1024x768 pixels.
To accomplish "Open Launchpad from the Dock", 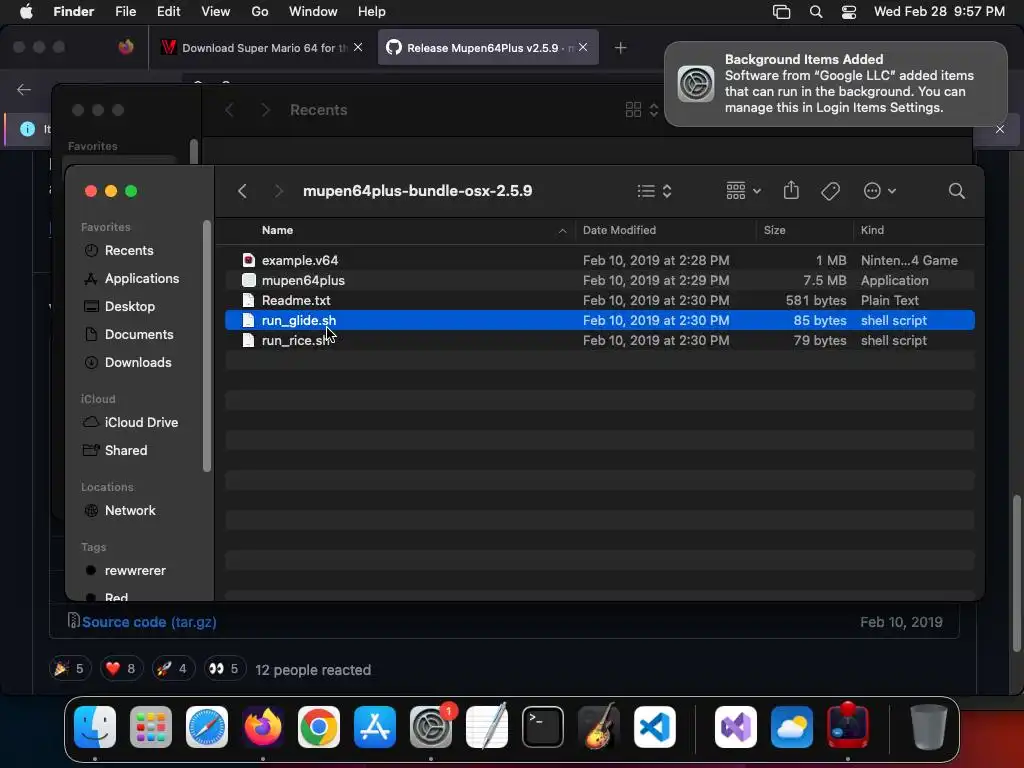I will point(151,727).
